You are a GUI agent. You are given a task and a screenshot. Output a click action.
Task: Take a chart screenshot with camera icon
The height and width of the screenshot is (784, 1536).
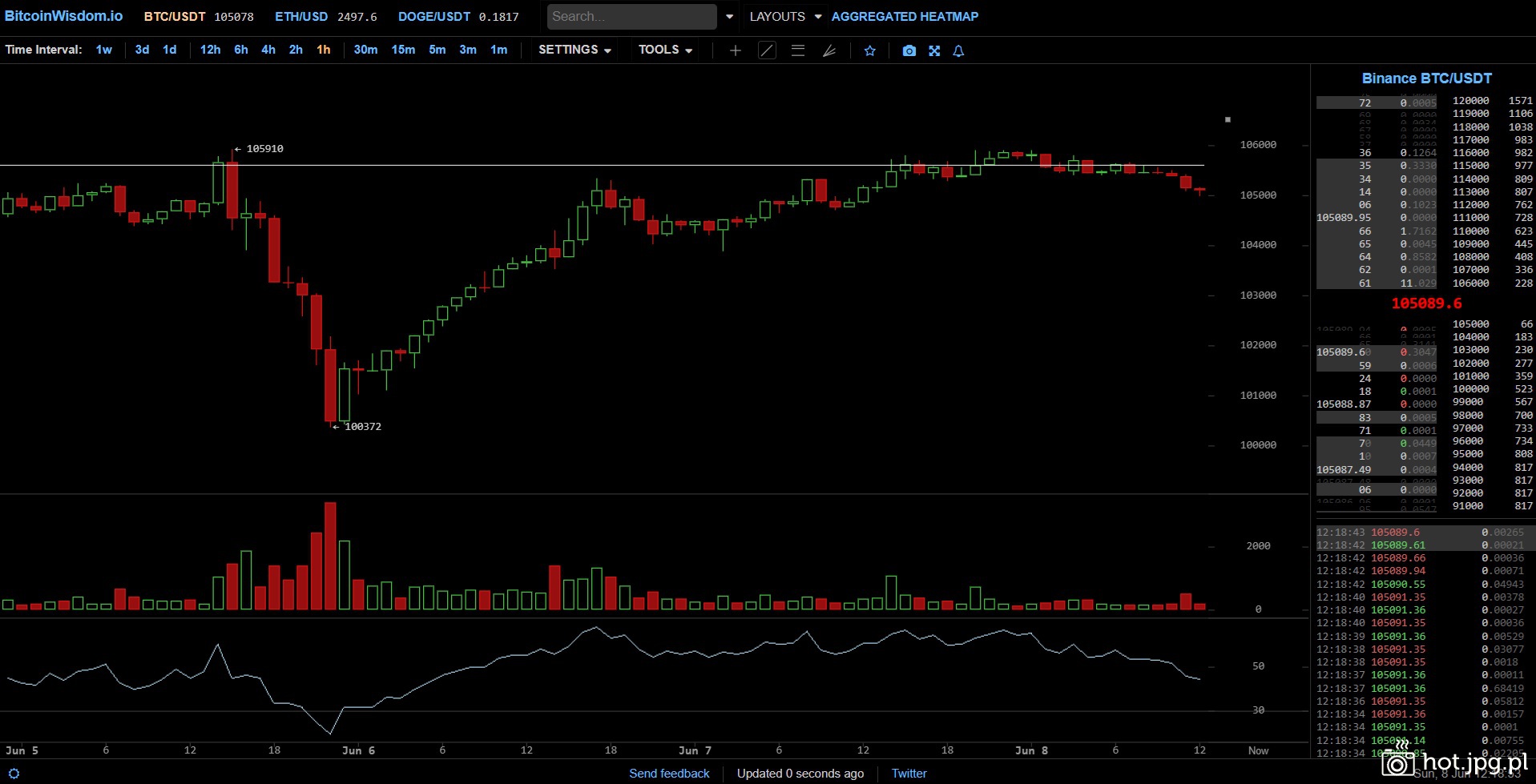909,50
